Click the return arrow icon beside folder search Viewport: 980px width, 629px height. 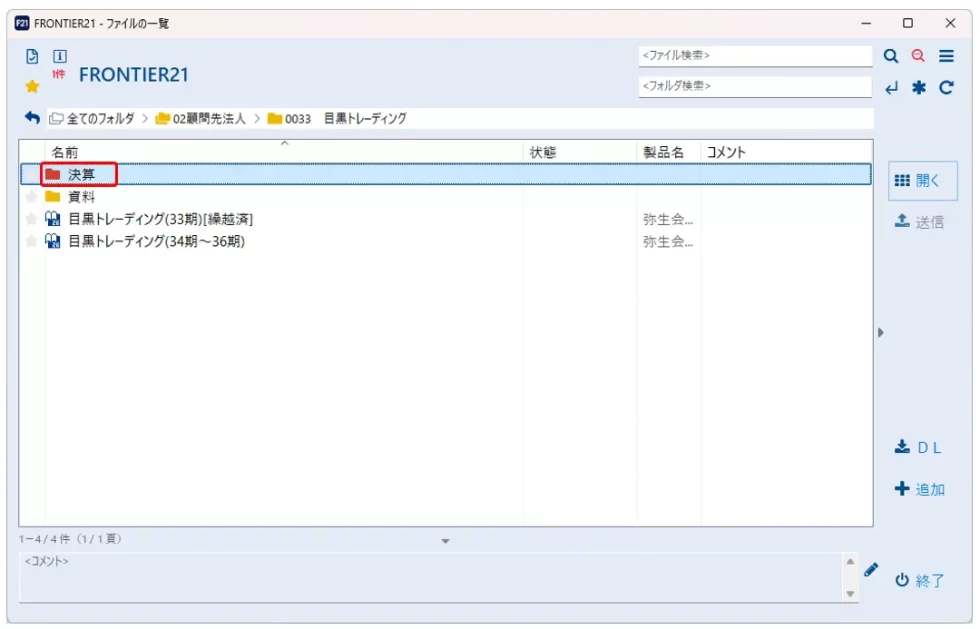[891, 88]
